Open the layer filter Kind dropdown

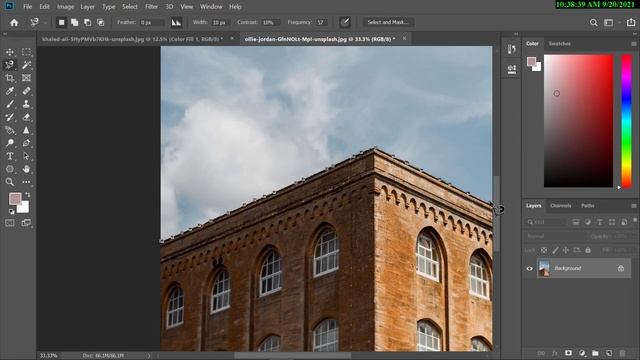[x=546, y=222]
